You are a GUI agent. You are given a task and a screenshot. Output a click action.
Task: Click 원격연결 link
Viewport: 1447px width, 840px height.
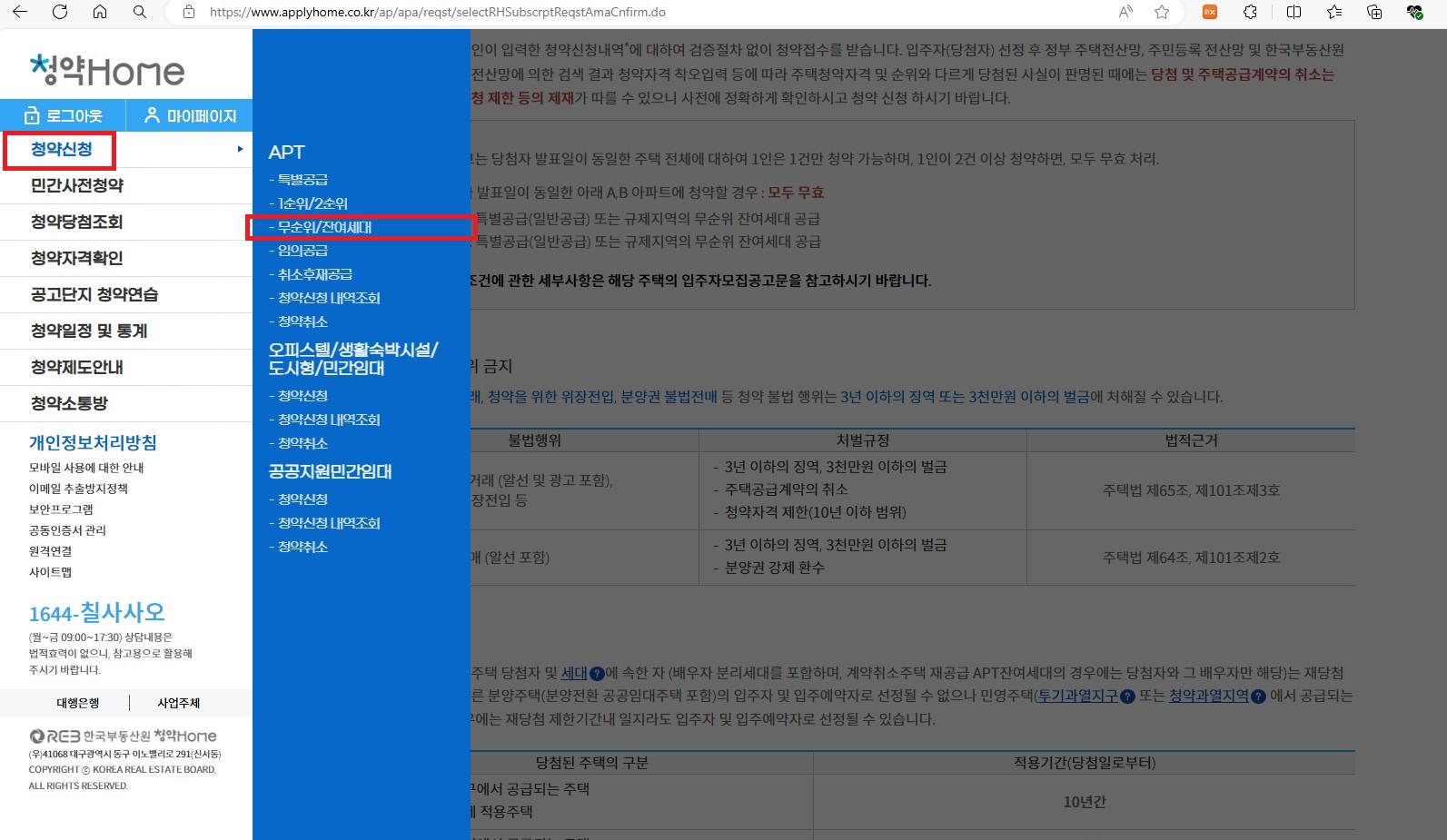coord(50,551)
